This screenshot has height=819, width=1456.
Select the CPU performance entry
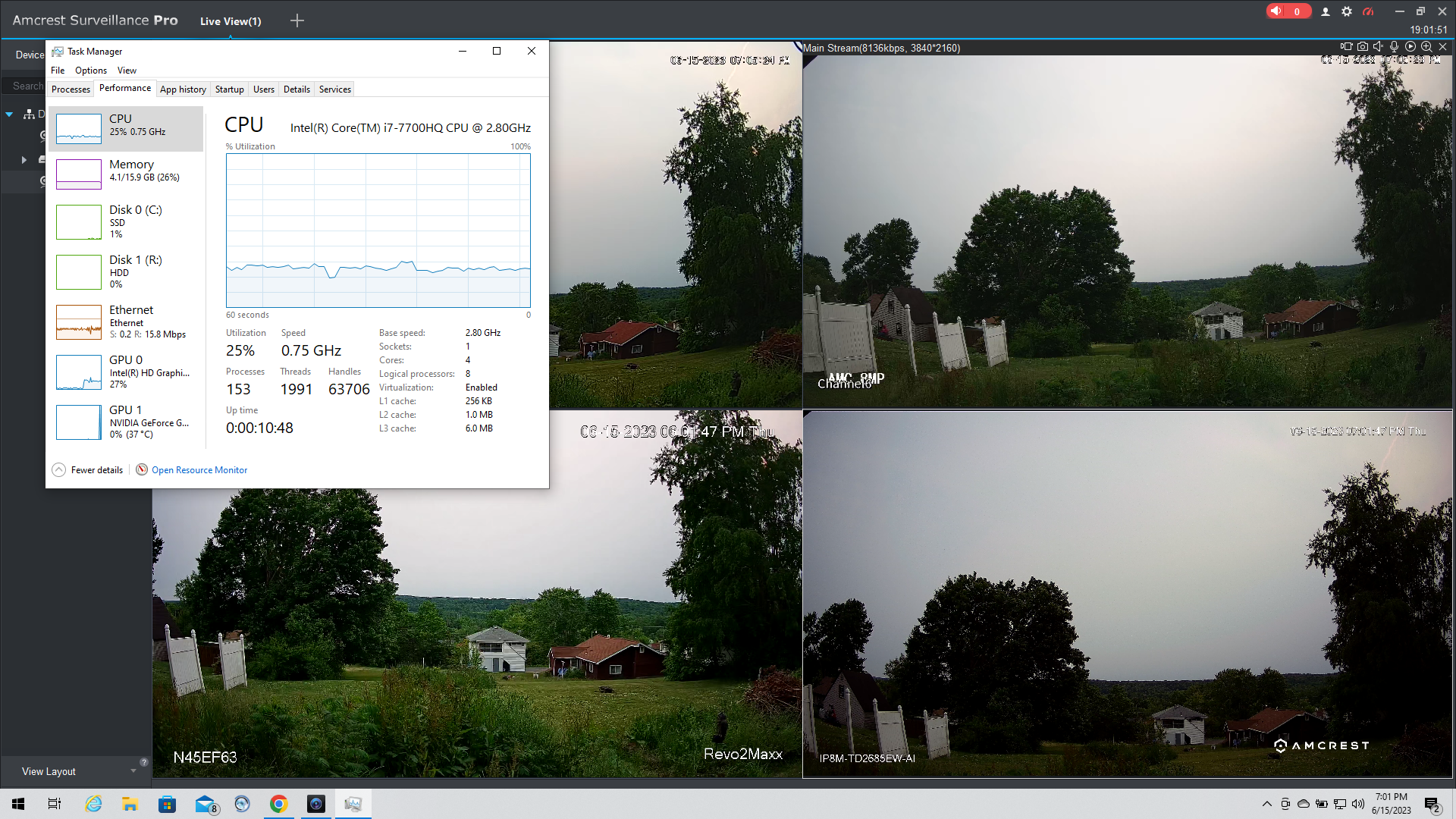(x=126, y=128)
